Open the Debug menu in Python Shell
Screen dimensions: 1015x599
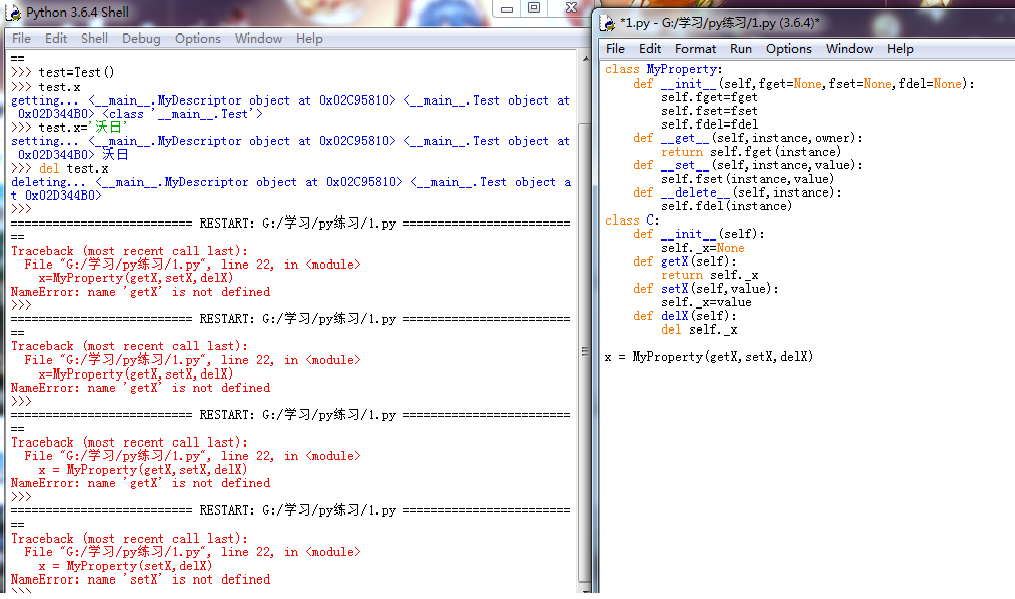pos(141,38)
